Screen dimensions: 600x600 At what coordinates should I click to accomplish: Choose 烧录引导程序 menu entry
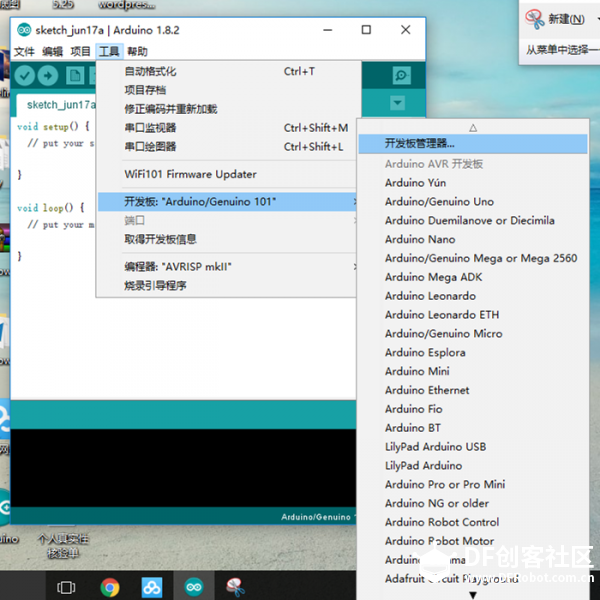click(227, 285)
